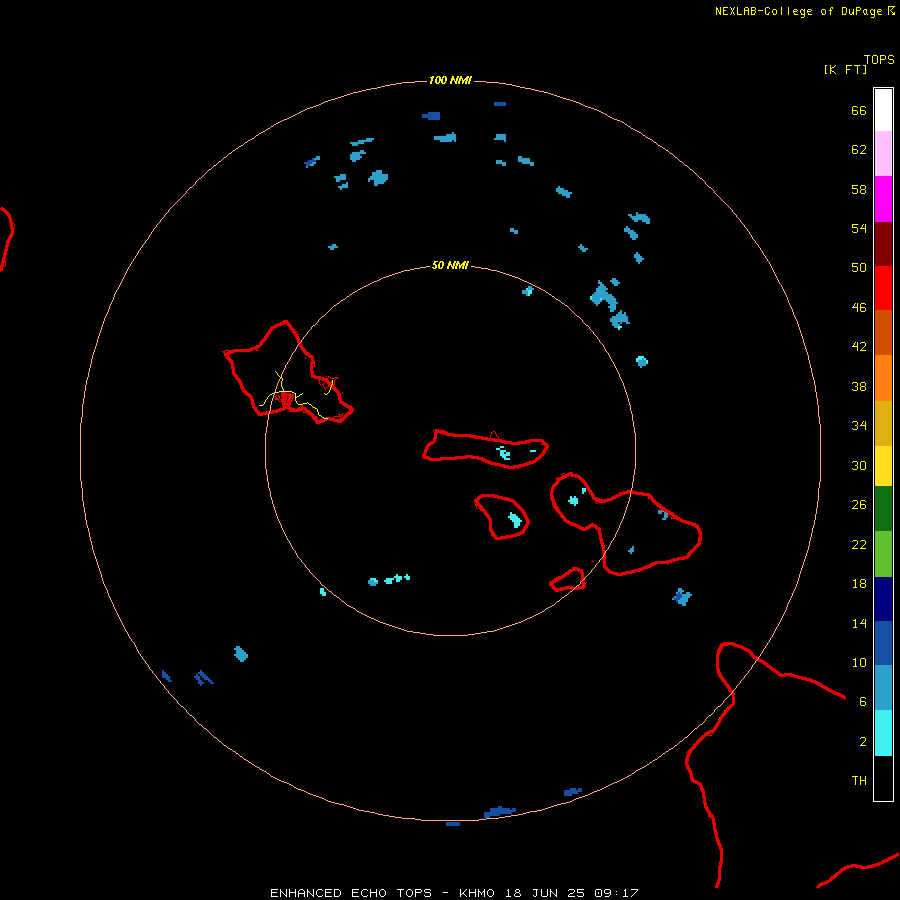Pick the dark red legend swatch
This screenshot has height=900, width=900.
[x=883, y=244]
